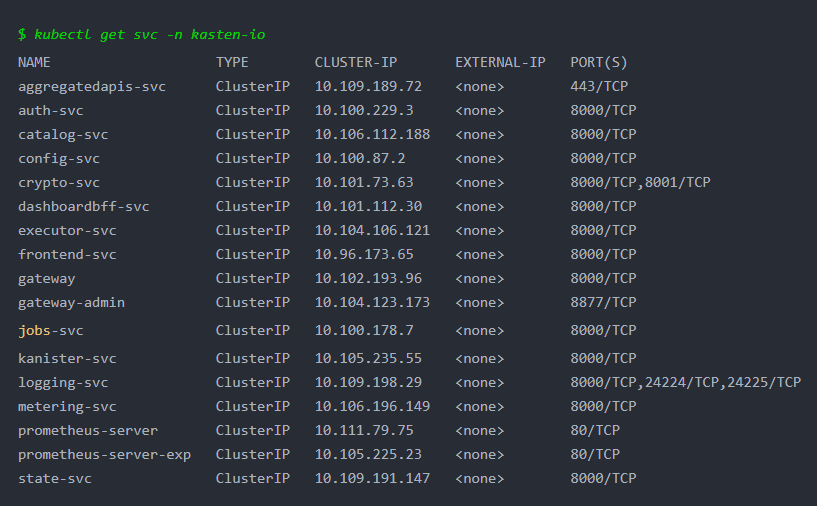This screenshot has height=506, width=817.
Task: Click the config-svc service name
Action: 59,159
